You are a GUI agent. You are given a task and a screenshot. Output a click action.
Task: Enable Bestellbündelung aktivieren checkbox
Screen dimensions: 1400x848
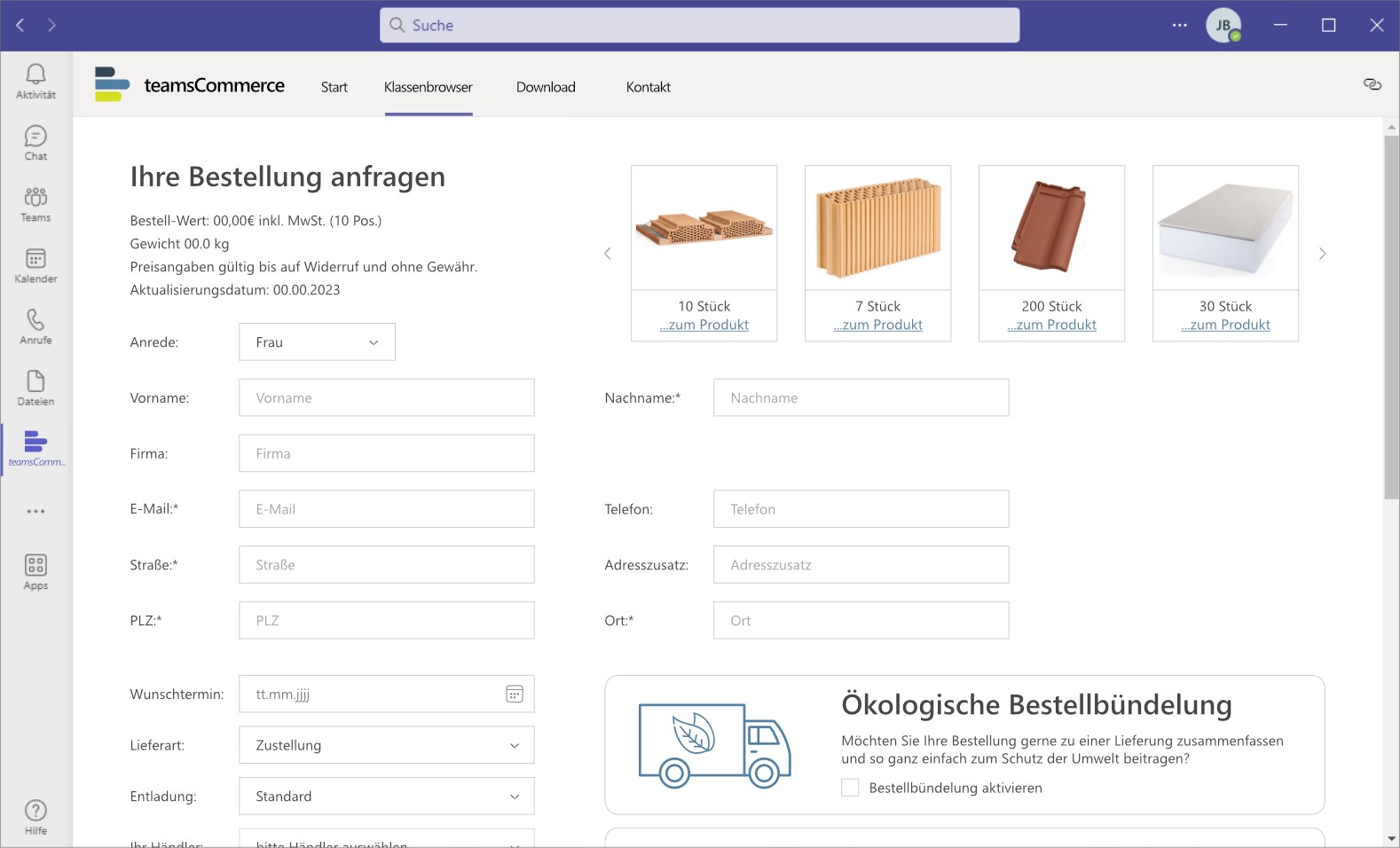tap(850, 788)
